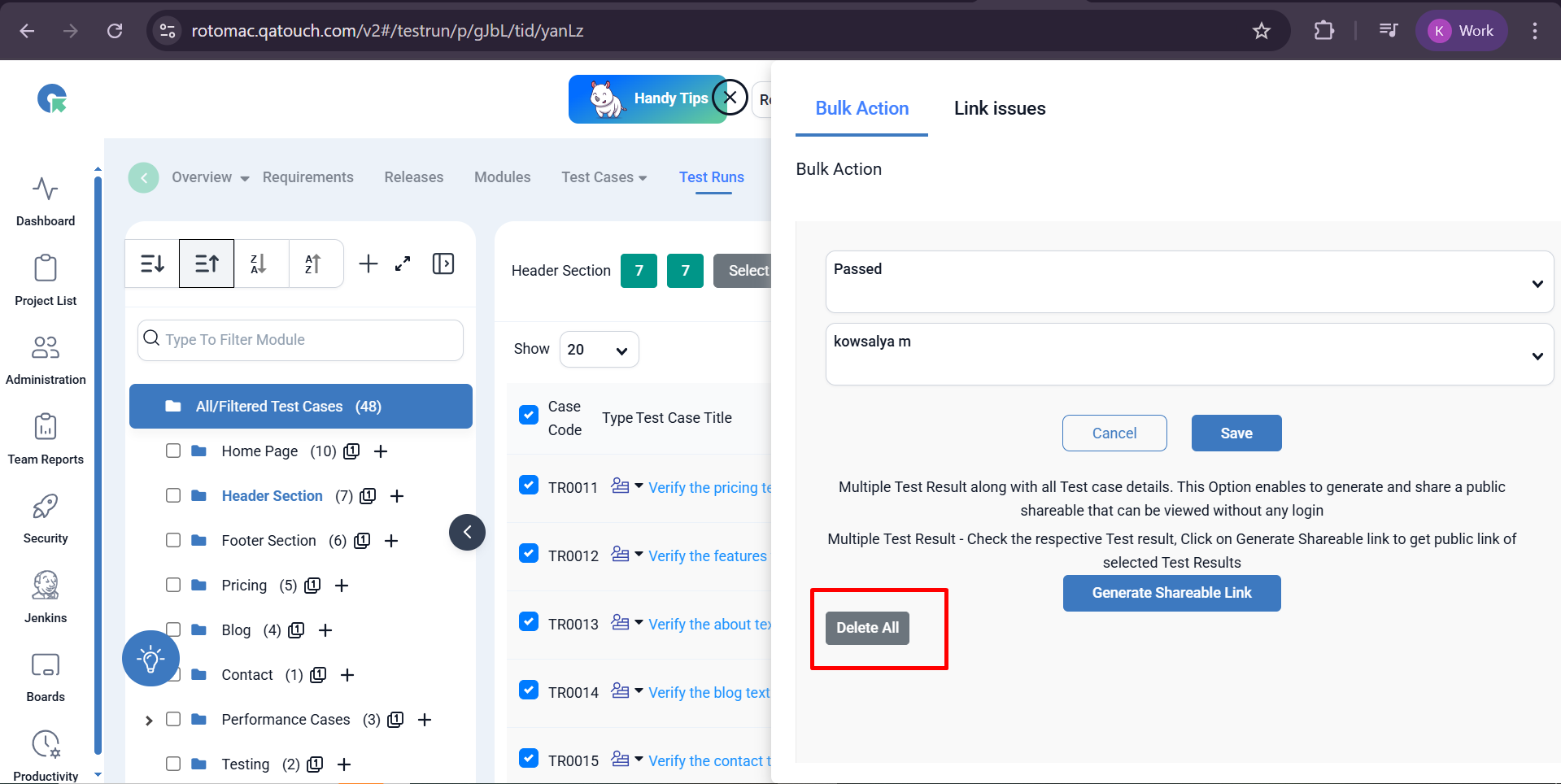This screenshot has height=784, width=1561.
Task: Click the Type To Filter Module field
Action: click(301, 340)
